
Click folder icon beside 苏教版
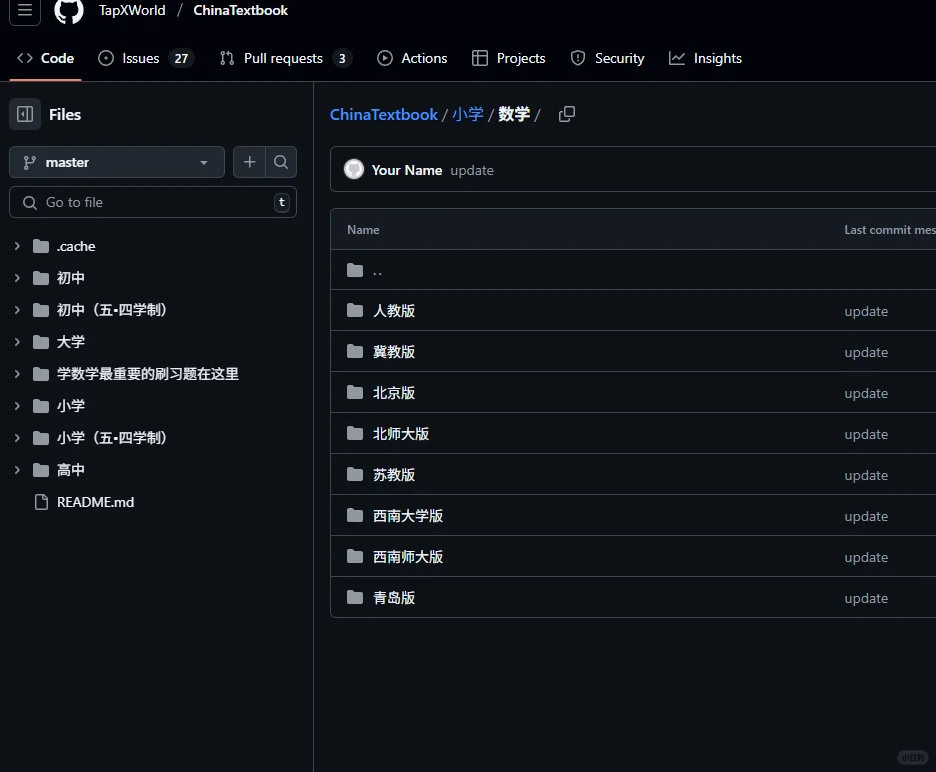click(x=355, y=475)
